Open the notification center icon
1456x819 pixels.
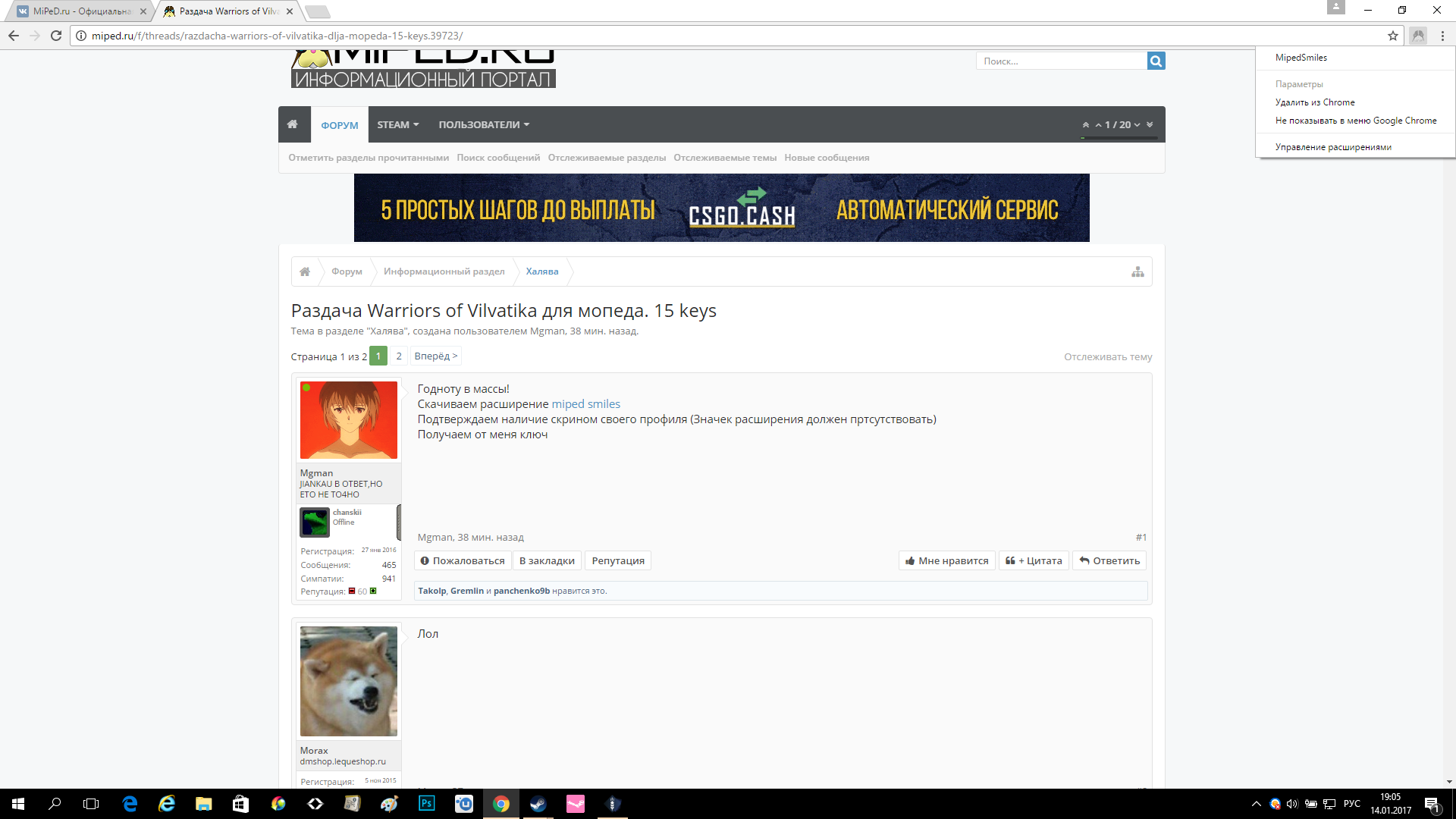(1432, 804)
